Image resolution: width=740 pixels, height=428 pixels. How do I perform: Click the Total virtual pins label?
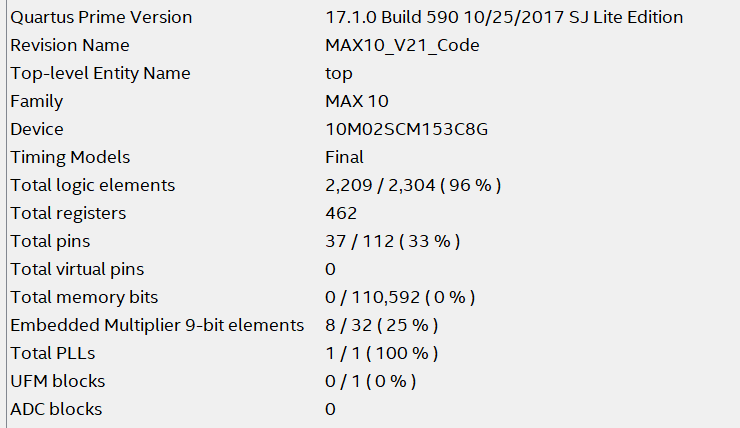click(x=77, y=269)
